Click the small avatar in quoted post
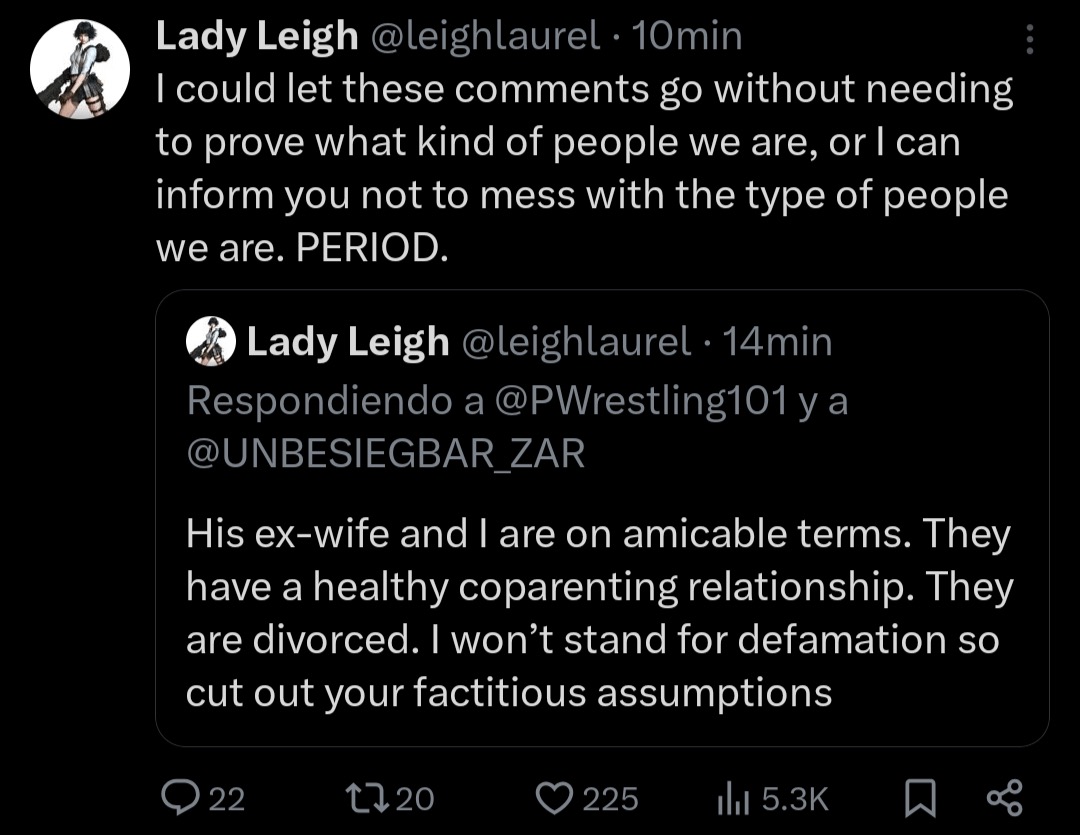 [210, 342]
